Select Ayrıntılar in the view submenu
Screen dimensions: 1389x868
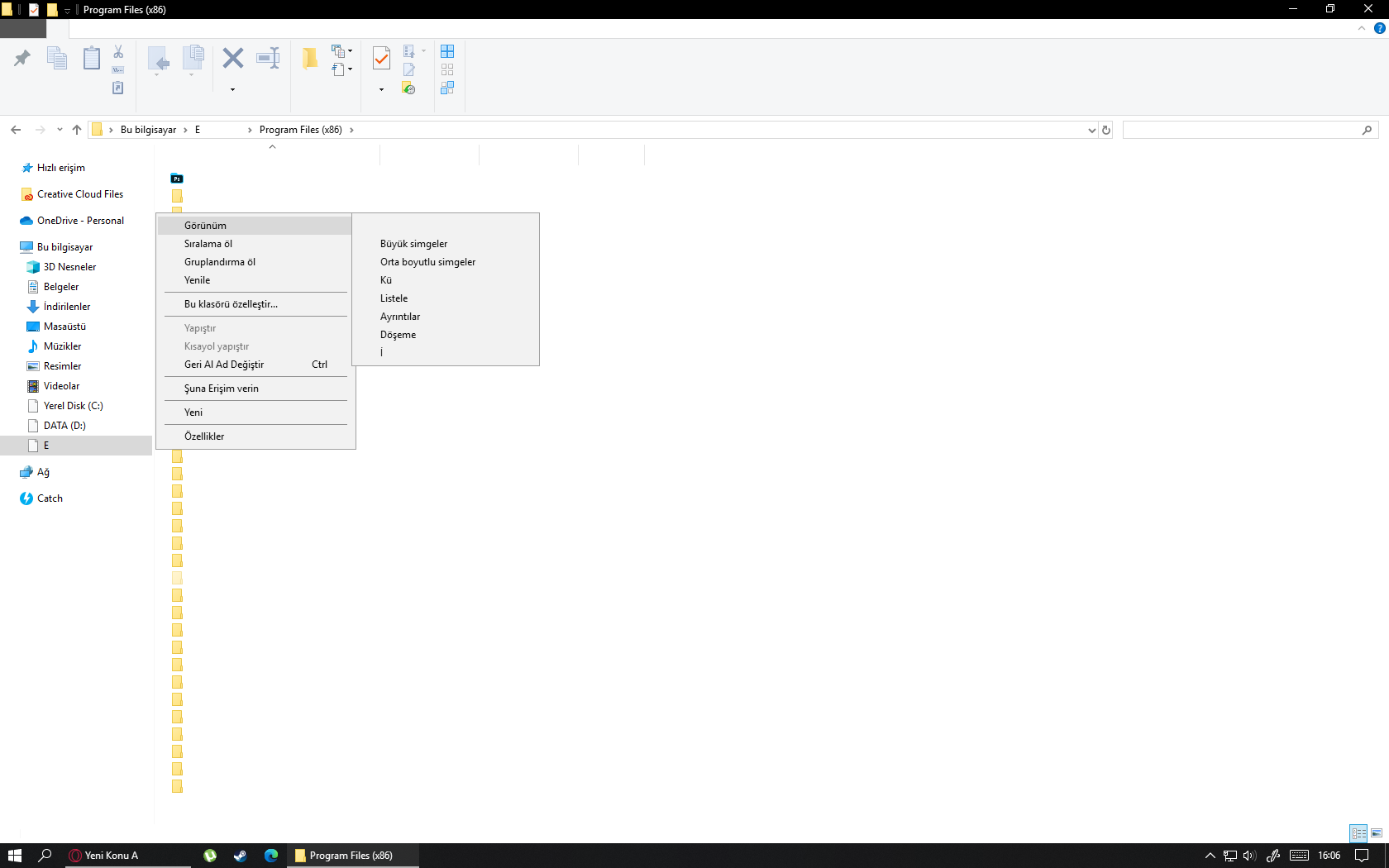[446, 317]
